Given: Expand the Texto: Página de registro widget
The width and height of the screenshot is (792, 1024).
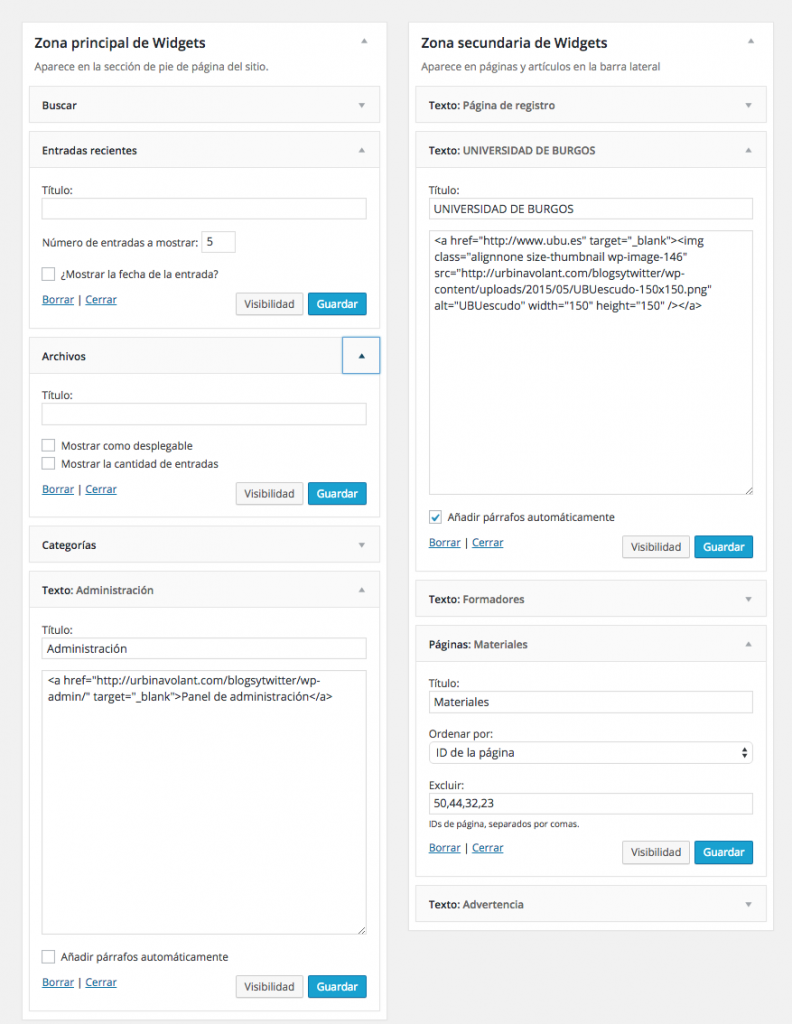Looking at the screenshot, I should pyautogui.click(x=747, y=104).
